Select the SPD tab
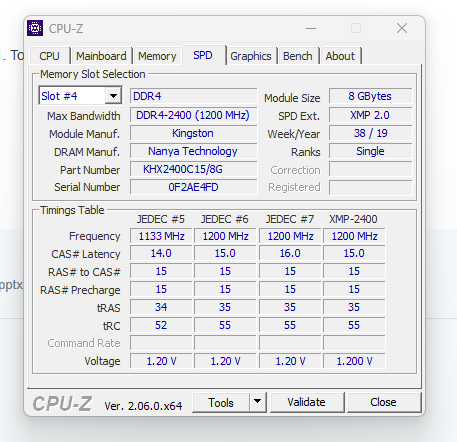457x442 pixels. (x=203, y=55)
